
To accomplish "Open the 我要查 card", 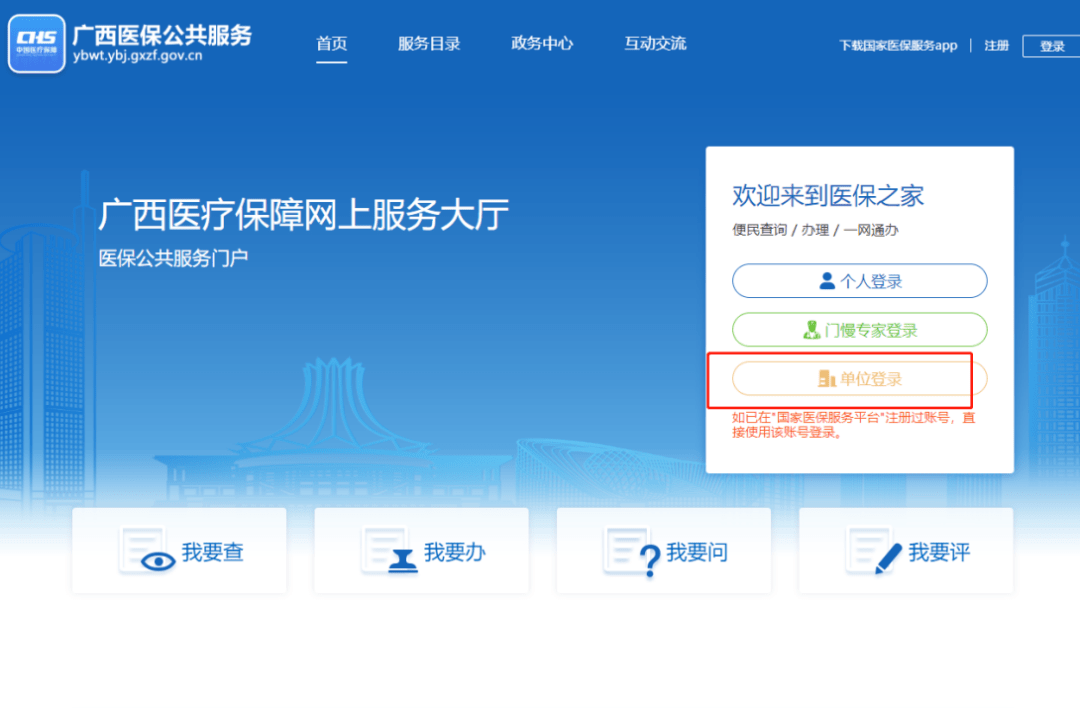I will [179, 550].
